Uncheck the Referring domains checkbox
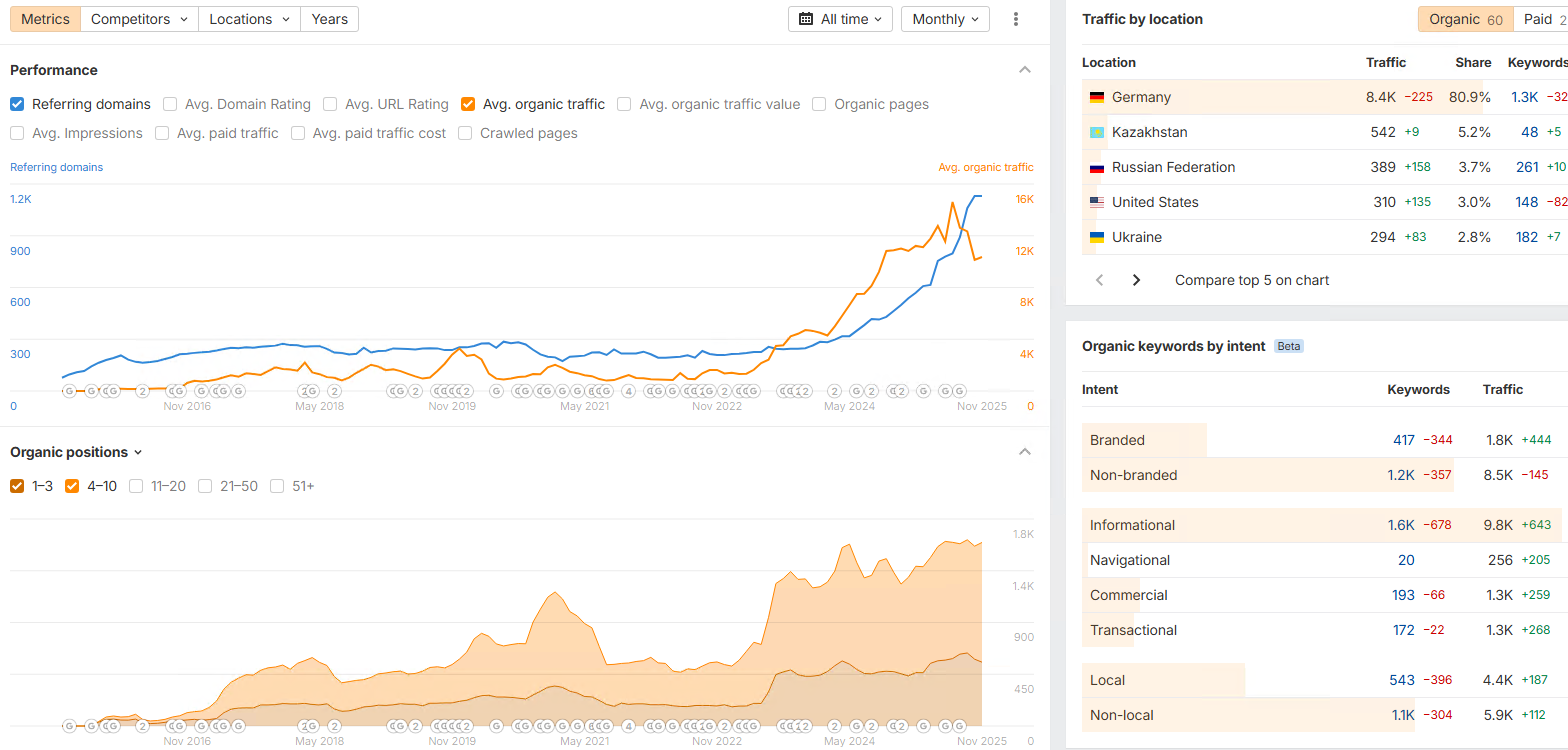 click(x=17, y=104)
